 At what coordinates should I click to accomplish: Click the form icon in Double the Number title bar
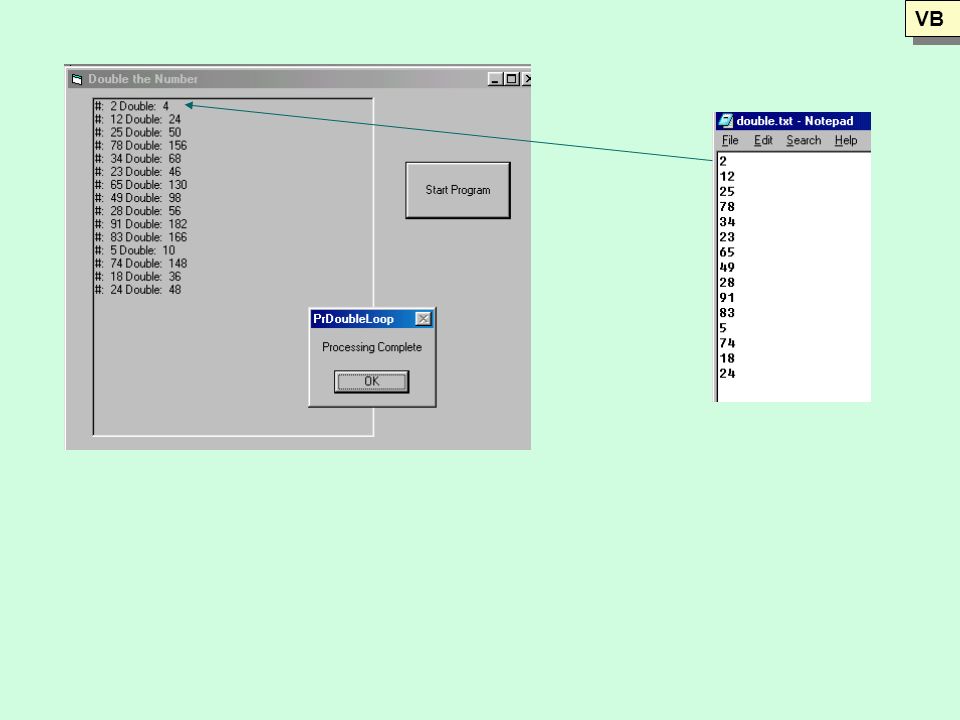click(x=77, y=79)
